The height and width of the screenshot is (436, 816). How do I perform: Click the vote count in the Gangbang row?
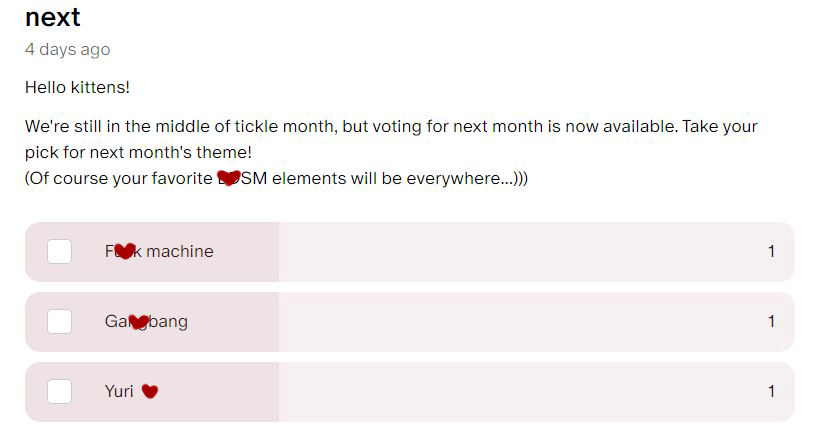click(771, 322)
